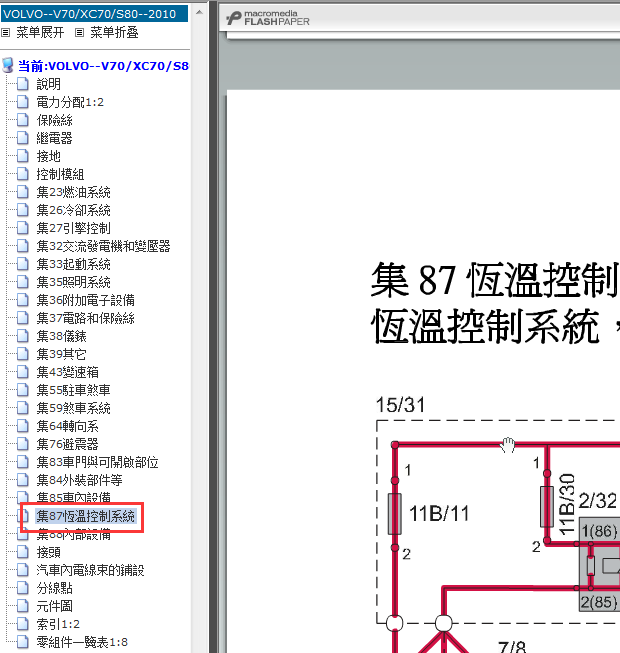
Task: Click the document icon beside 集43變速箱
Action: click(23, 371)
